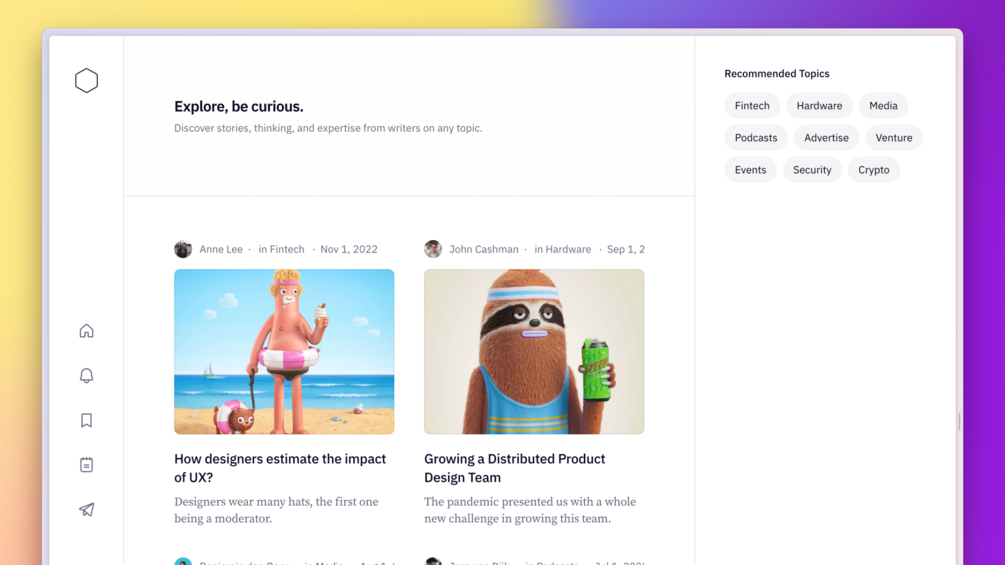Screen dimensions: 1005x565
Task: Pick the Venture topic chip
Action: click(893, 138)
